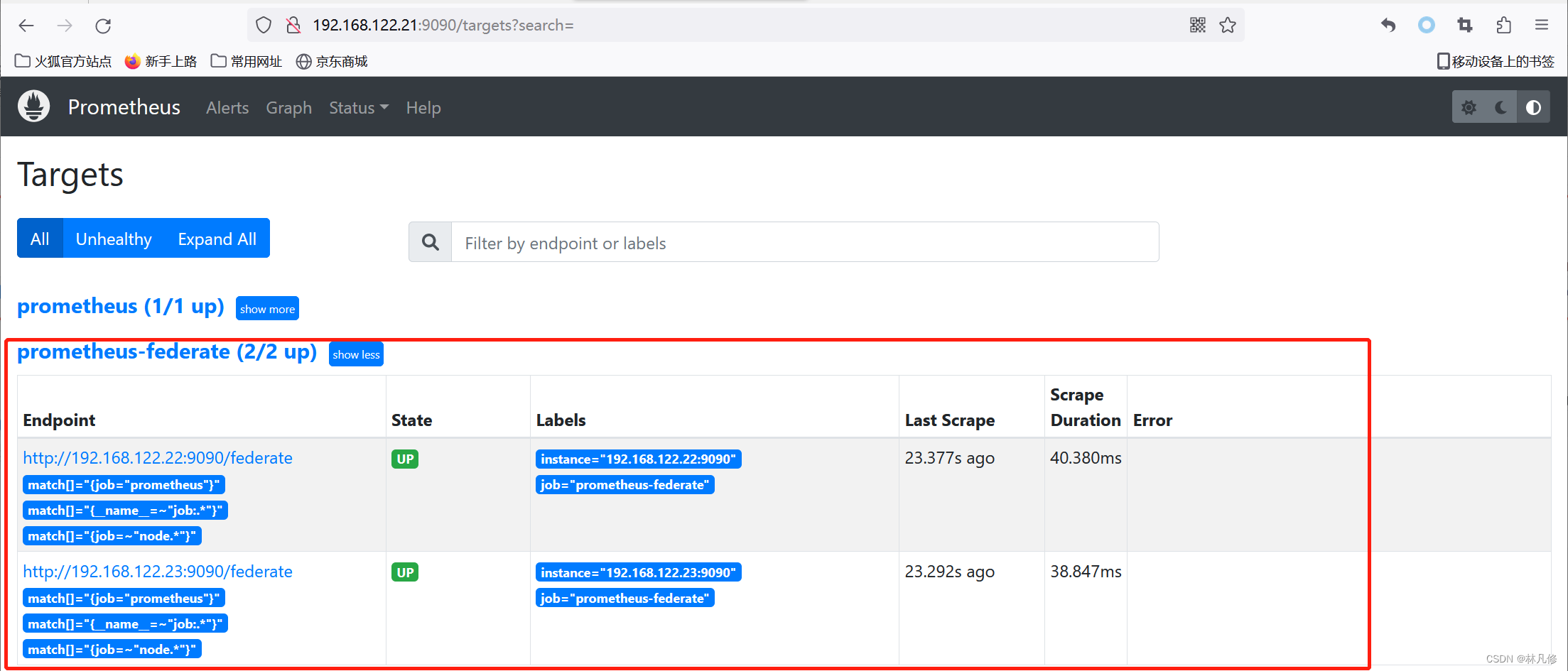Click the prometheus (1/1 up) heading
This screenshot has height=671, width=1568.
[x=121, y=307]
